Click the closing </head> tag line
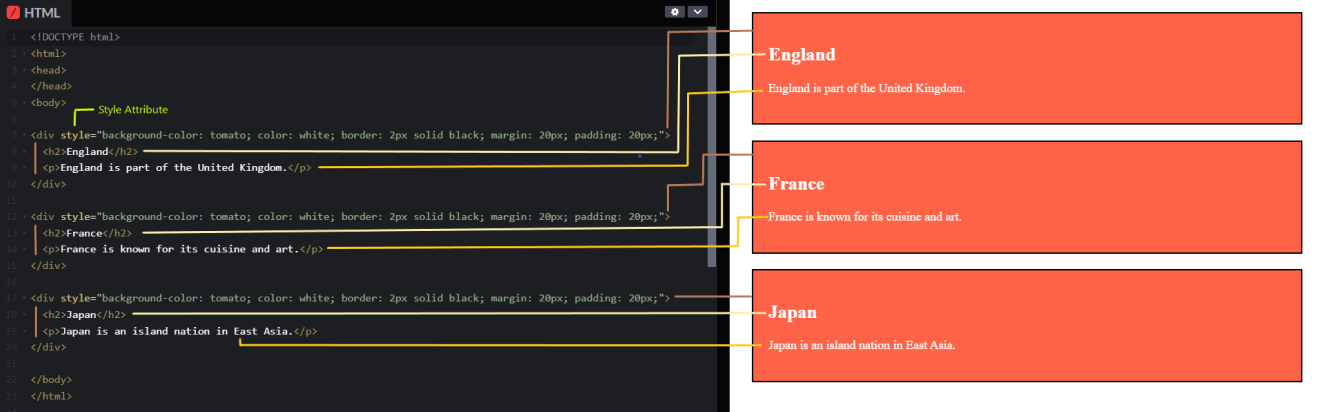The width and height of the screenshot is (1317, 412). coord(51,86)
